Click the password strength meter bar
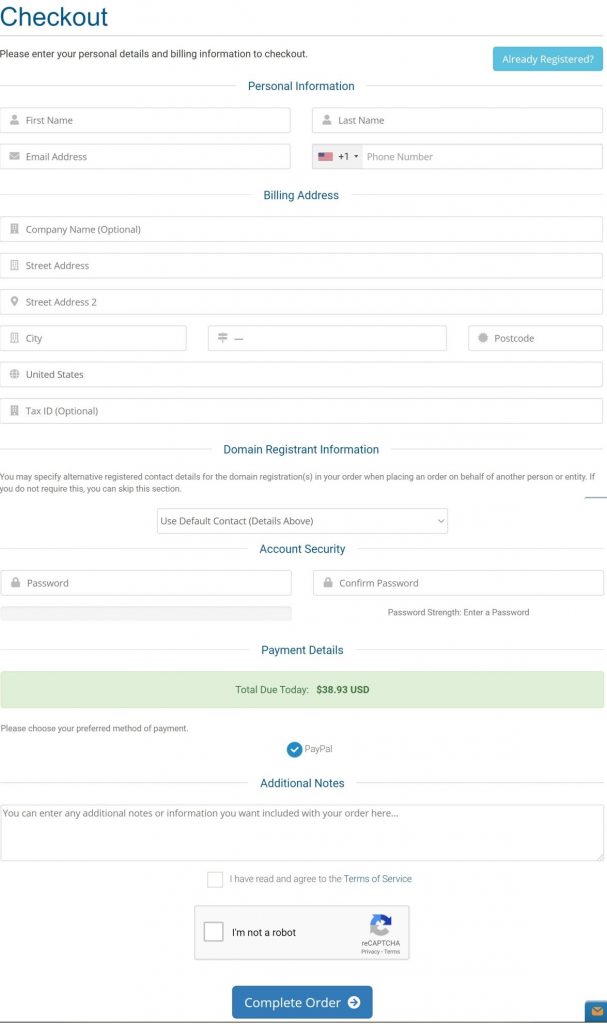The image size is (607, 1024). pyautogui.click(x=146, y=613)
